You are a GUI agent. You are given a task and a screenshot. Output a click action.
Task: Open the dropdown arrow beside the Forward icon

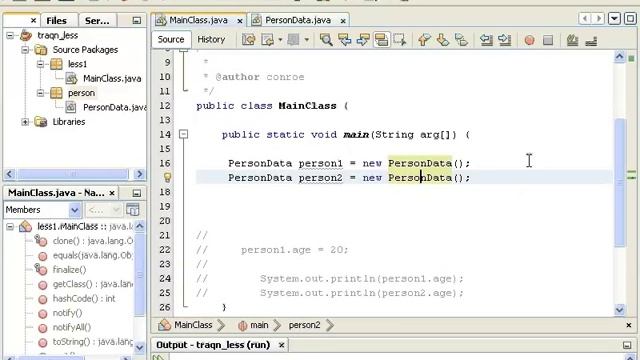tap(307, 40)
